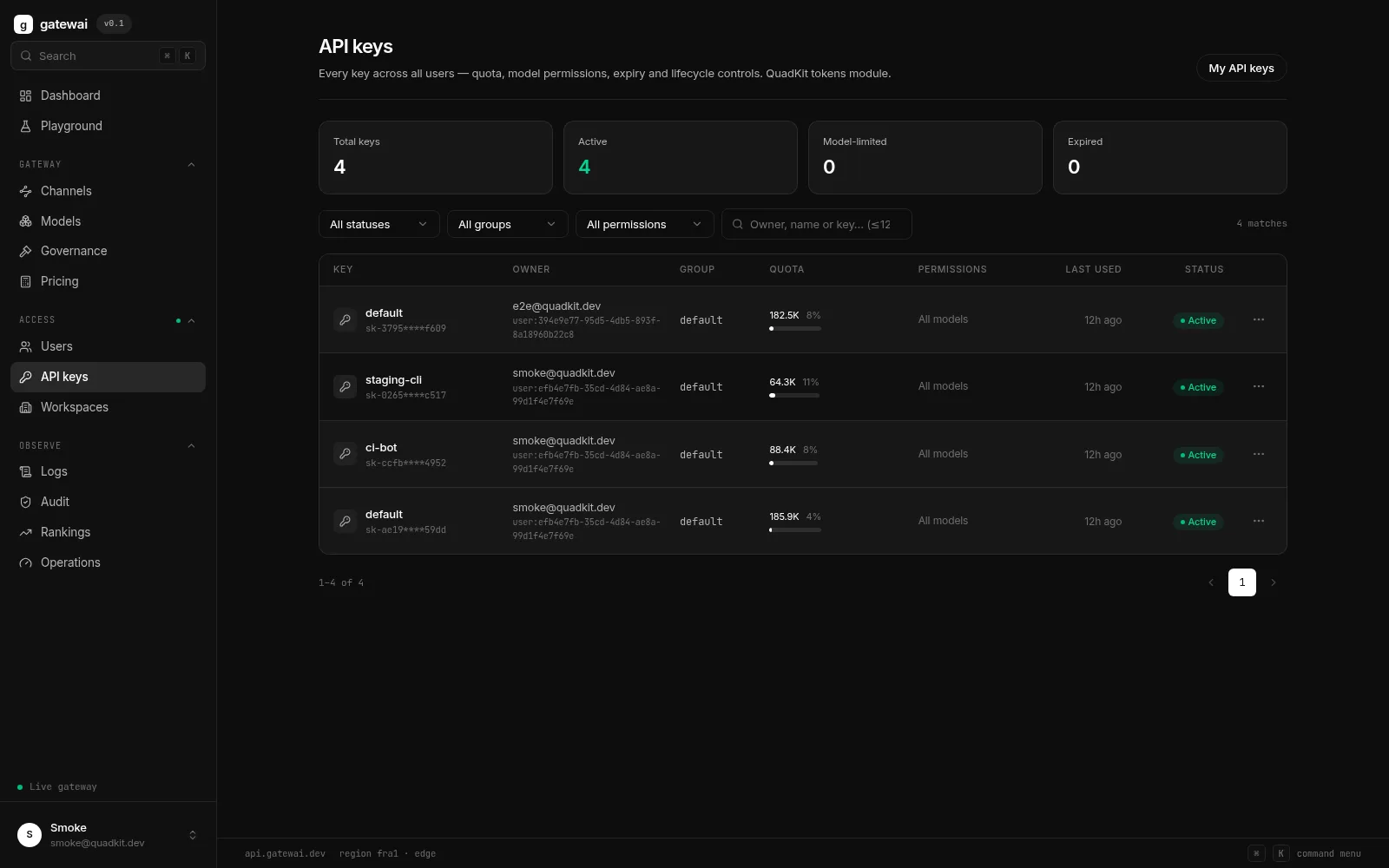
Task: Click the v0.1 version badge
Action: 114,23
